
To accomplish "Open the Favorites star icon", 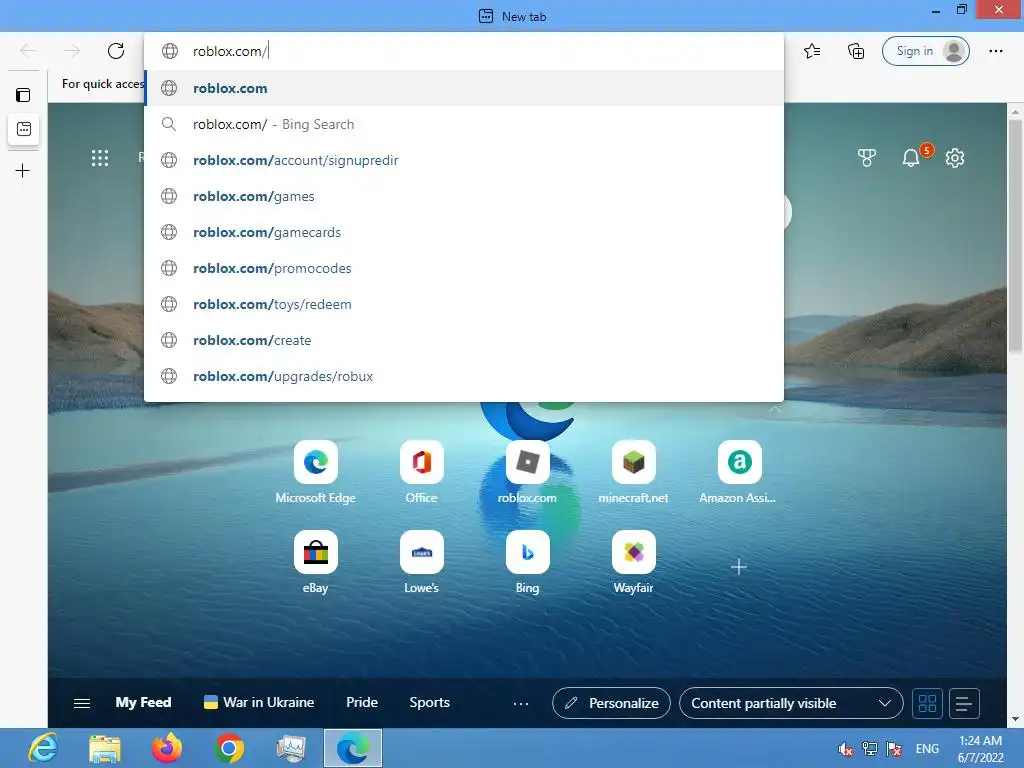I will pyautogui.click(x=812, y=51).
